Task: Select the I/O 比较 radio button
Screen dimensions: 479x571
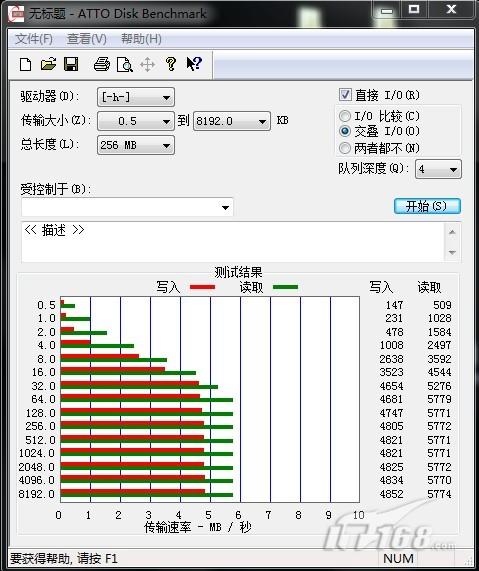Action: (345, 116)
